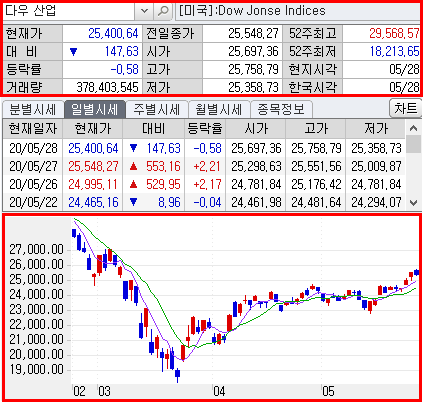The image size is (423, 402).
Task: Click the 현재가 column header
Action: [93, 128]
